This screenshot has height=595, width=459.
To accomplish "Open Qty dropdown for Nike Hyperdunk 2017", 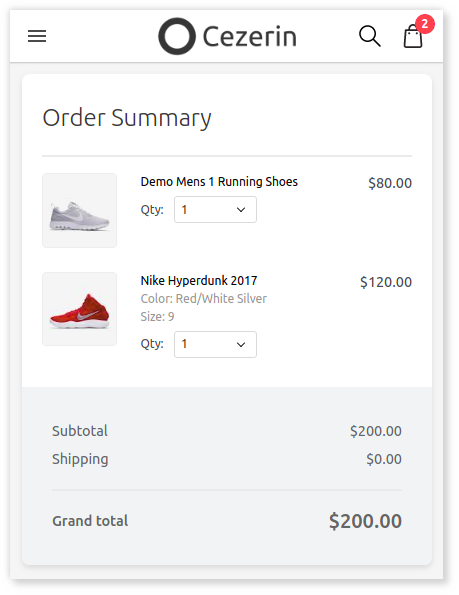I will coord(215,344).
